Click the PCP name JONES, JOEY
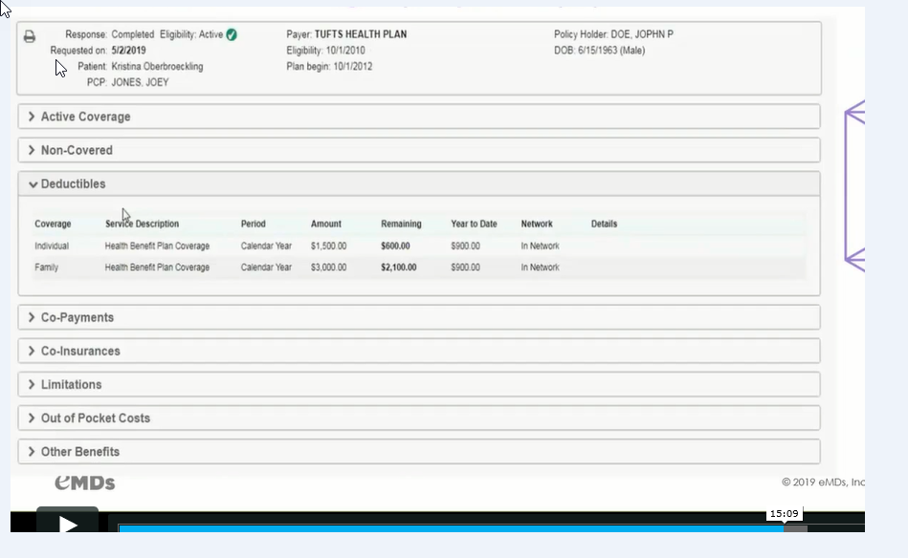908x558 pixels. pos(140,83)
